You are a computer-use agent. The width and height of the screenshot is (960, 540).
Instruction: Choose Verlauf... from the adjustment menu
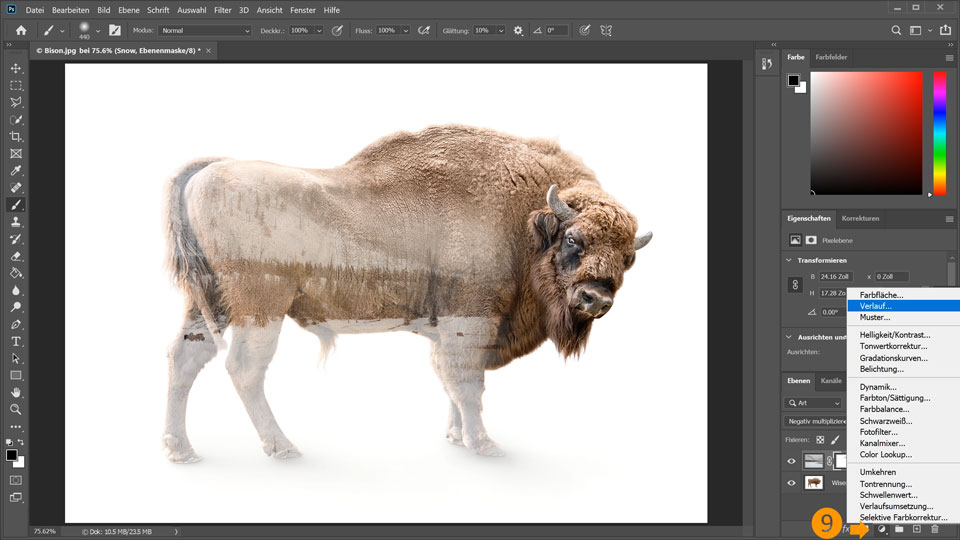[875, 306]
